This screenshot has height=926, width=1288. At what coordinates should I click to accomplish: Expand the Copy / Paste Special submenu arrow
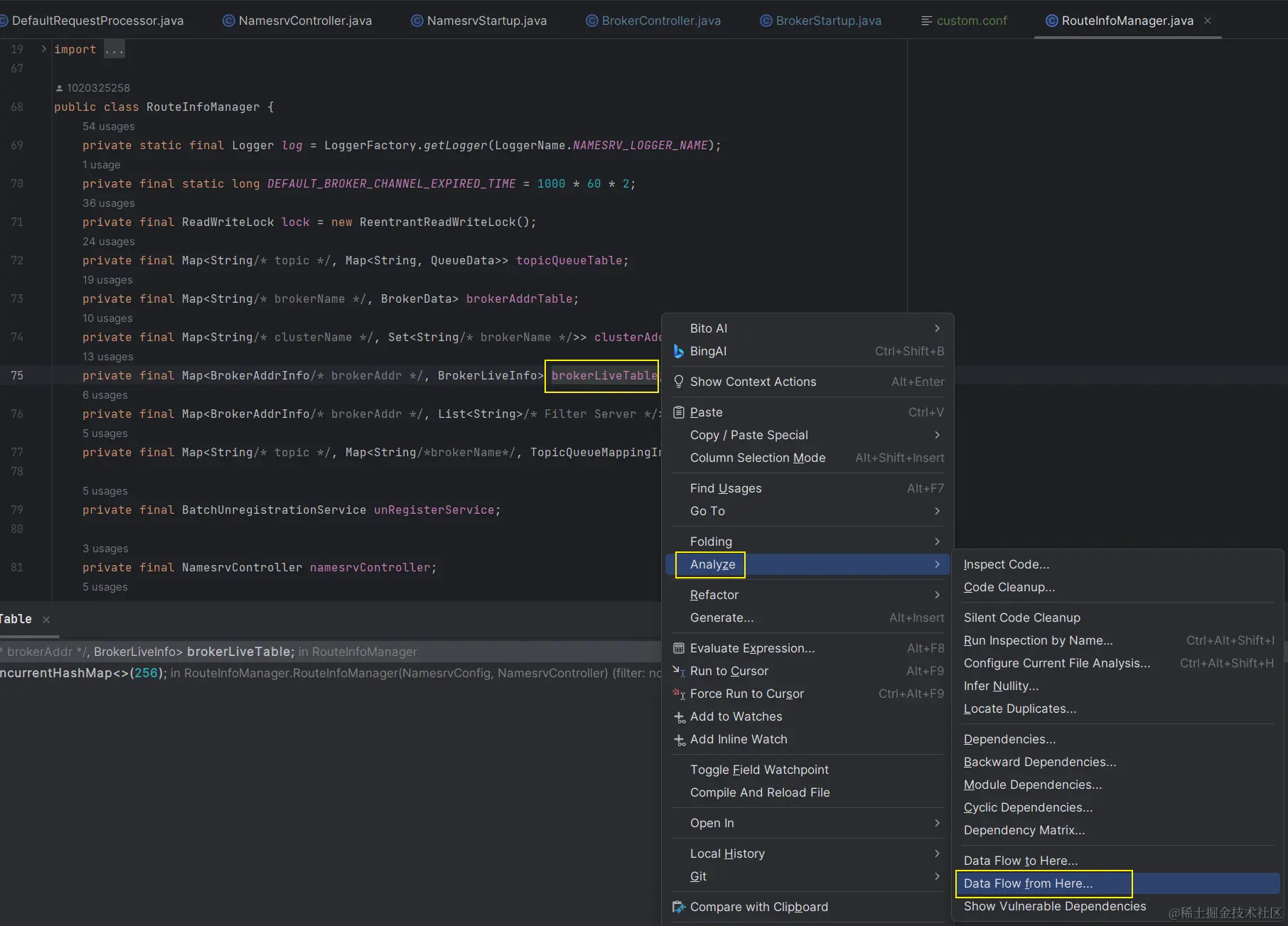(938, 435)
